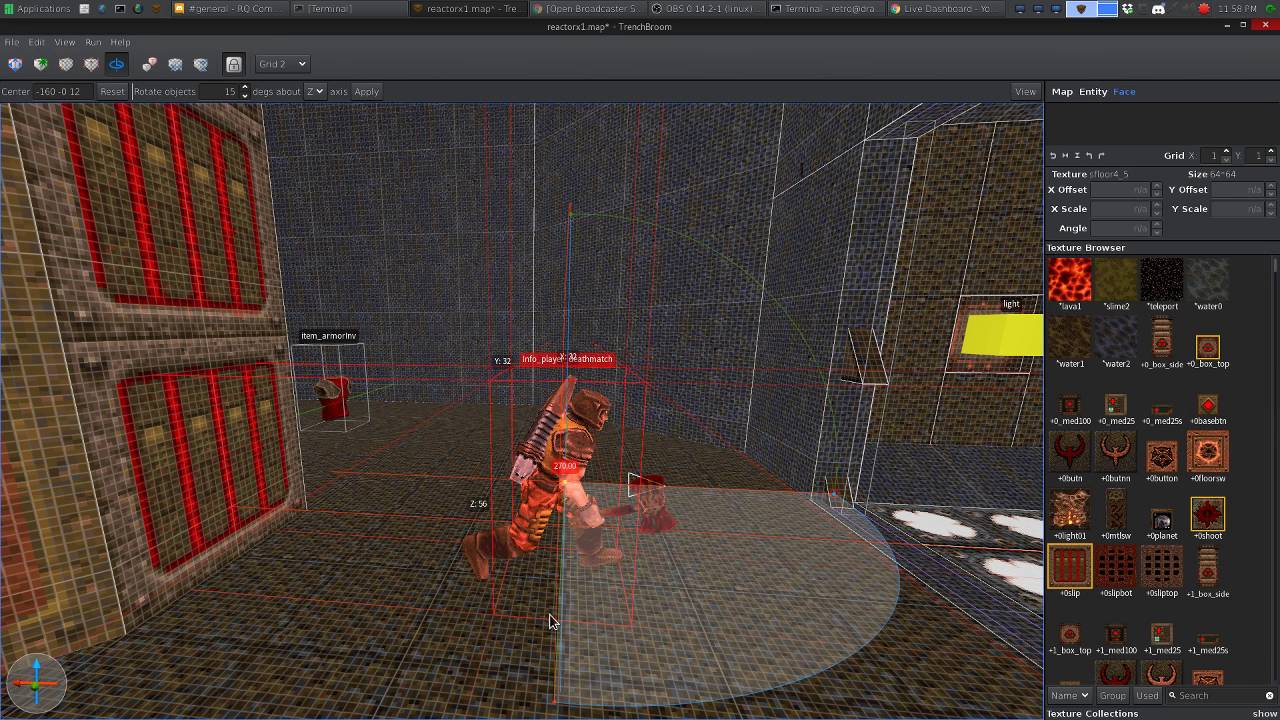Click Apply to rotate objects
1280x720 pixels.
click(366, 91)
